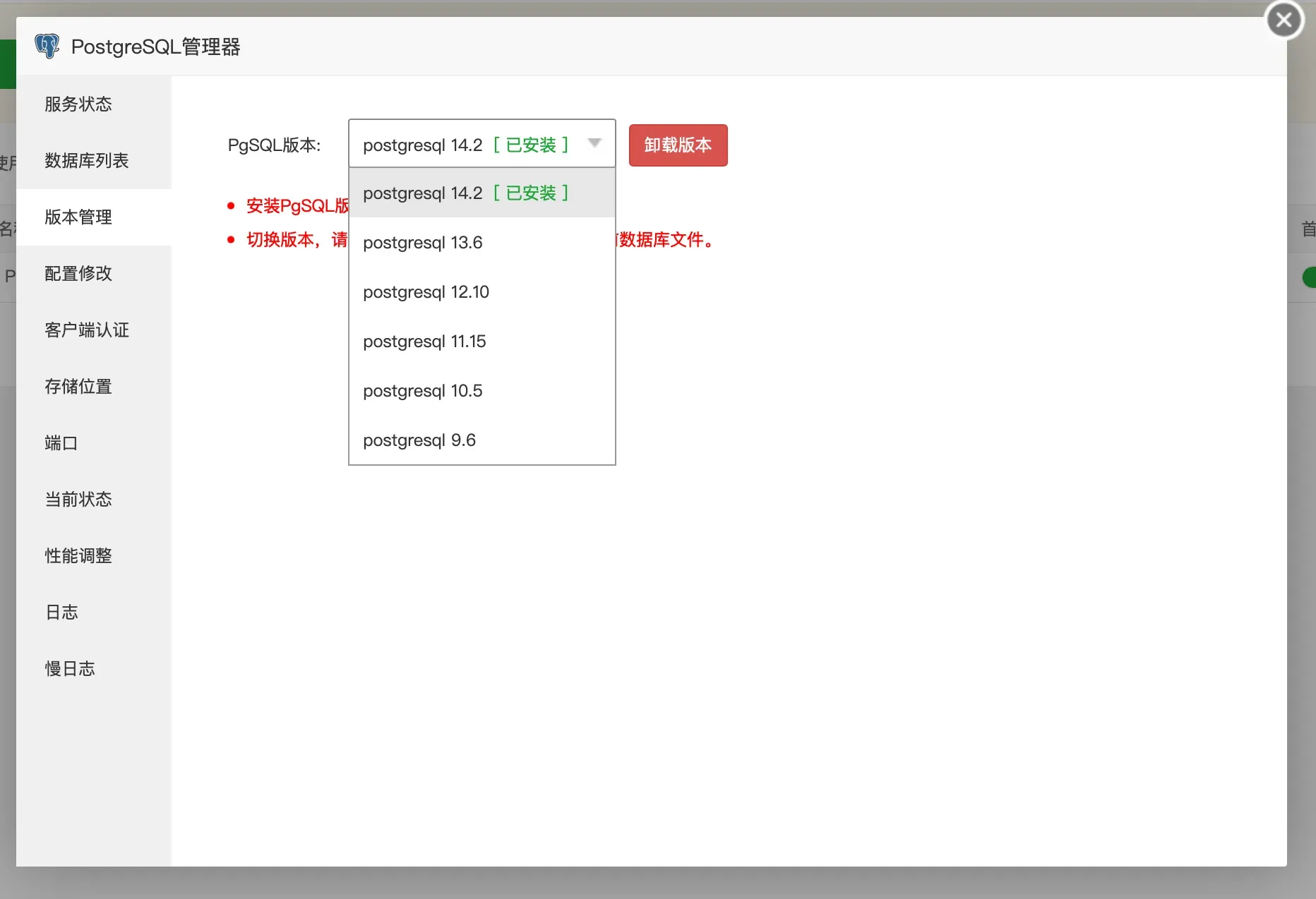Close the PostgreSQL manager dialog
Image resolution: width=1316 pixels, height=899 pixels.
tap(1284, 20)
